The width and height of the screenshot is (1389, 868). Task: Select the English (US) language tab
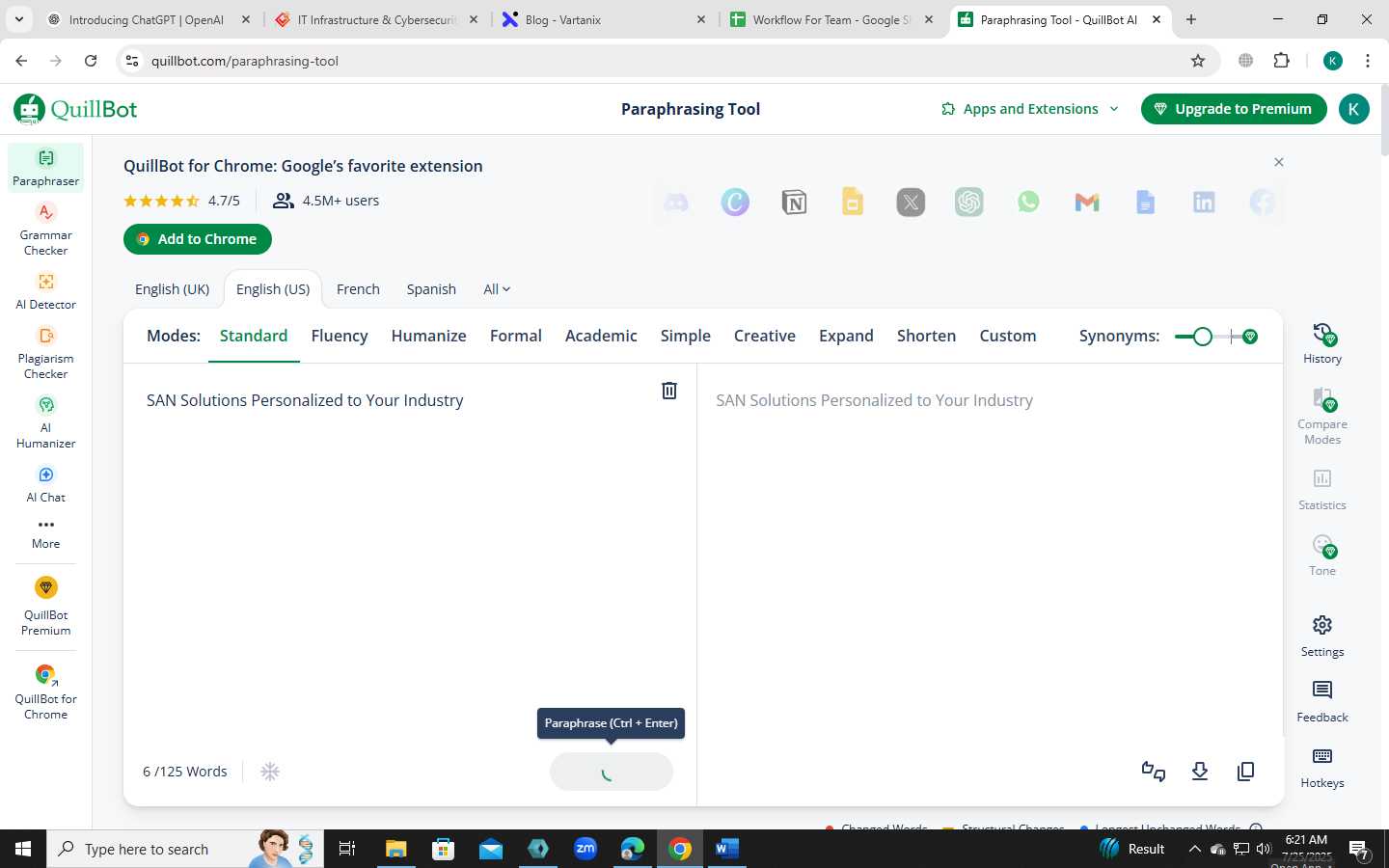273,289
